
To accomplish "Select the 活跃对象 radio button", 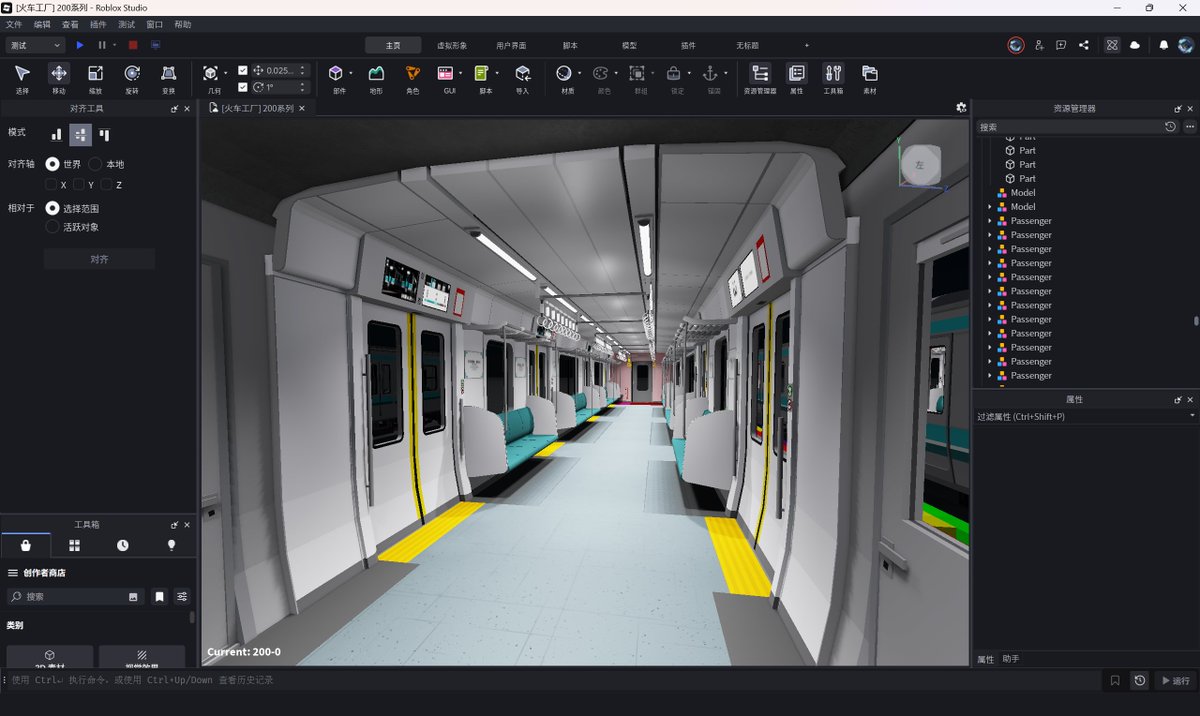I will point(52,227).
